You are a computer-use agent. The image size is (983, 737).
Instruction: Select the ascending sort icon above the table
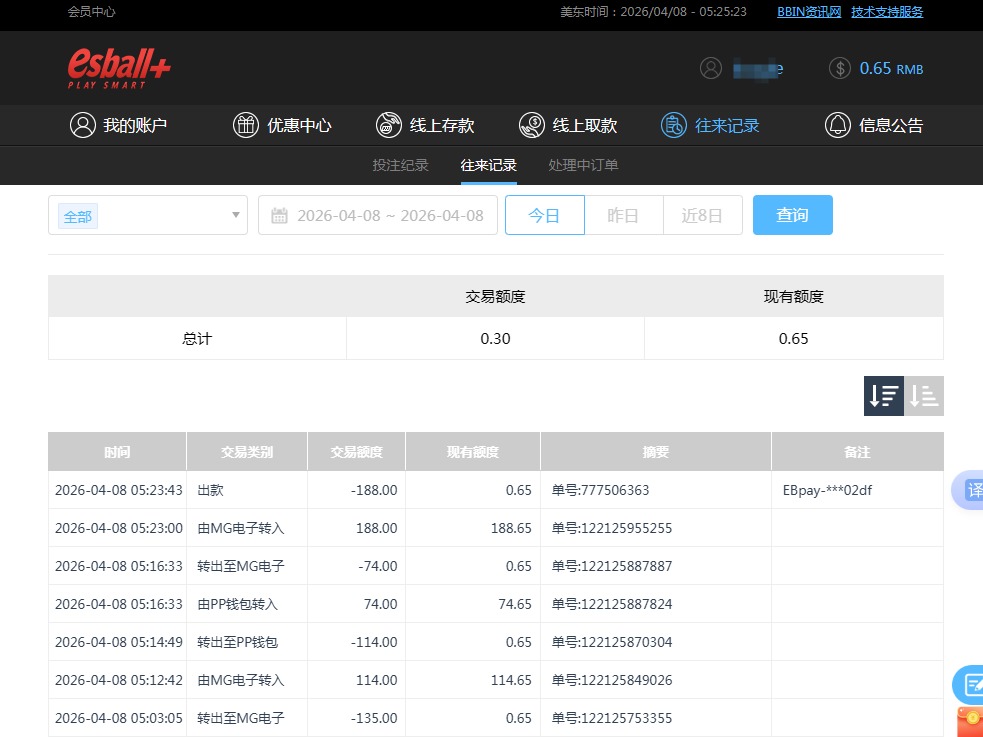(x=923, y=396)
